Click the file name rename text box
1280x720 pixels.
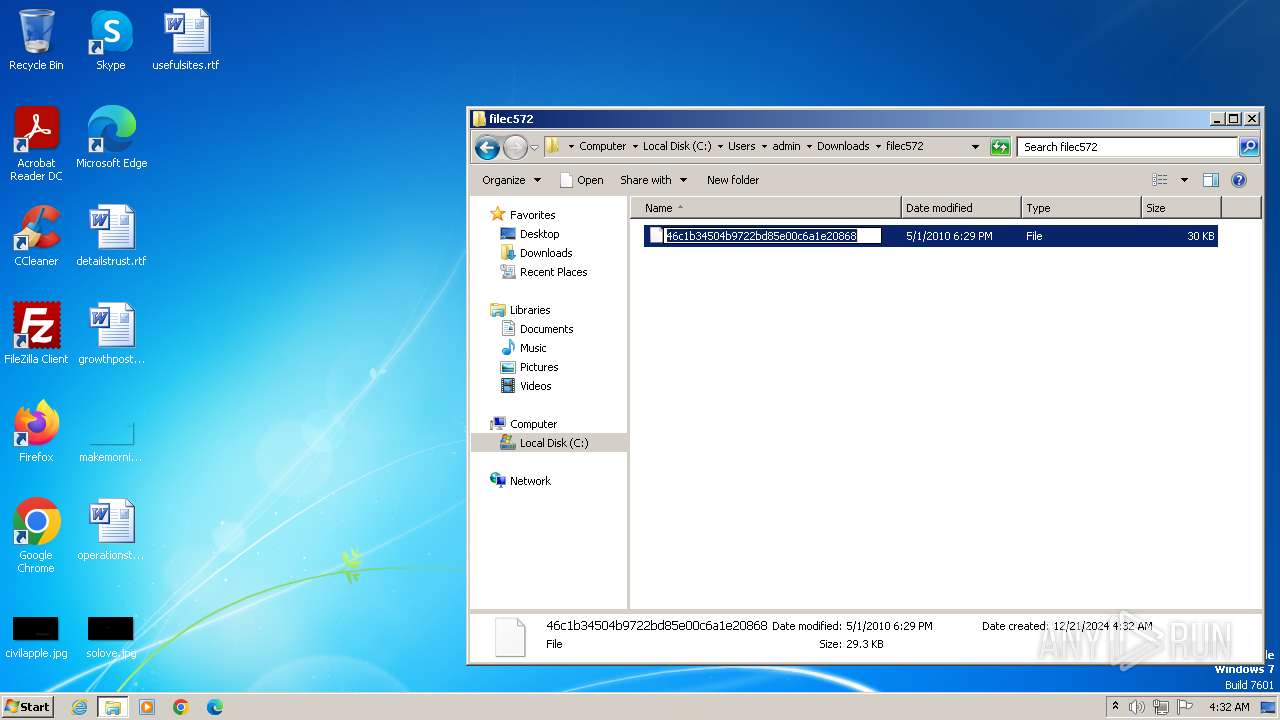click(772, 236)
